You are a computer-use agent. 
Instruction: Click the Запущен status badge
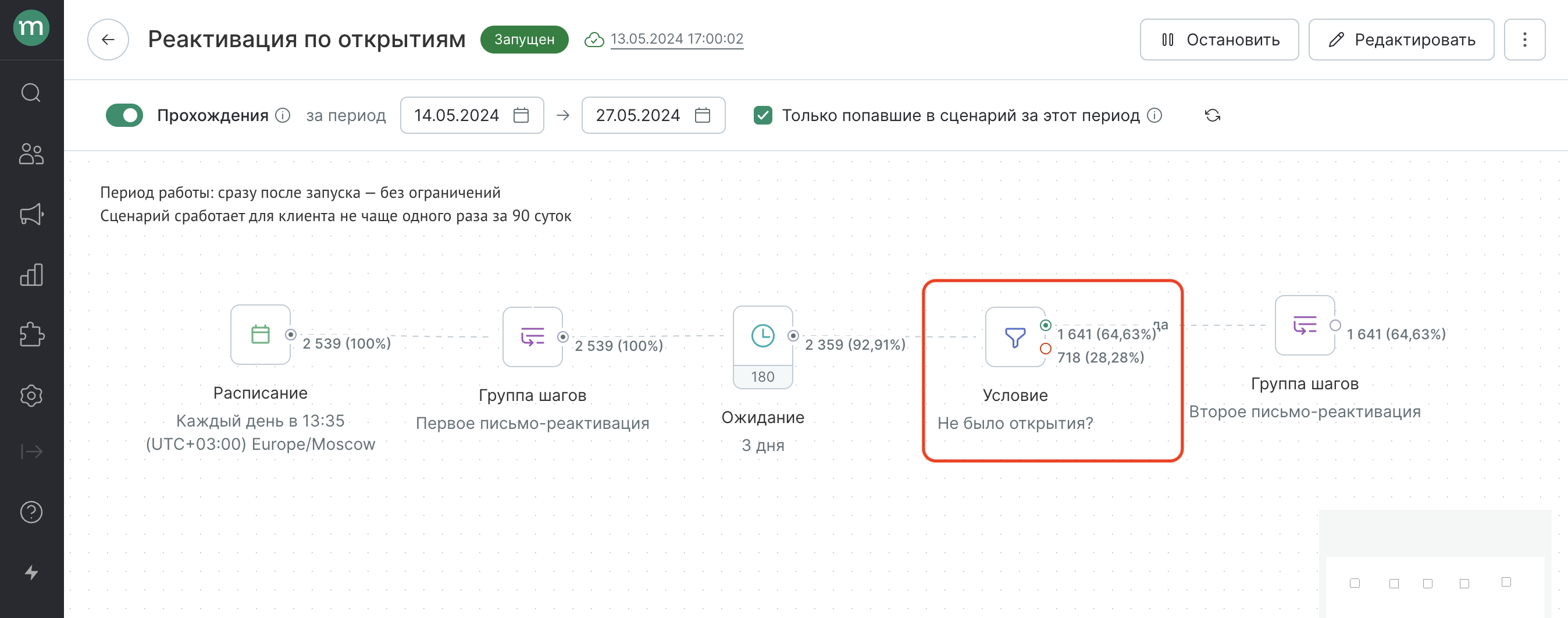(524, 40)
